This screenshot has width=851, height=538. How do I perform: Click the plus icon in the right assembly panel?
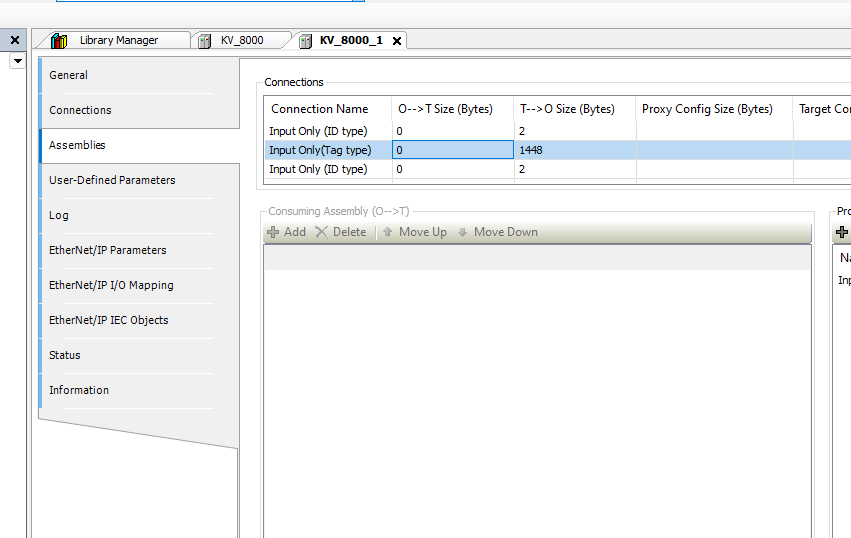[842, 232]
